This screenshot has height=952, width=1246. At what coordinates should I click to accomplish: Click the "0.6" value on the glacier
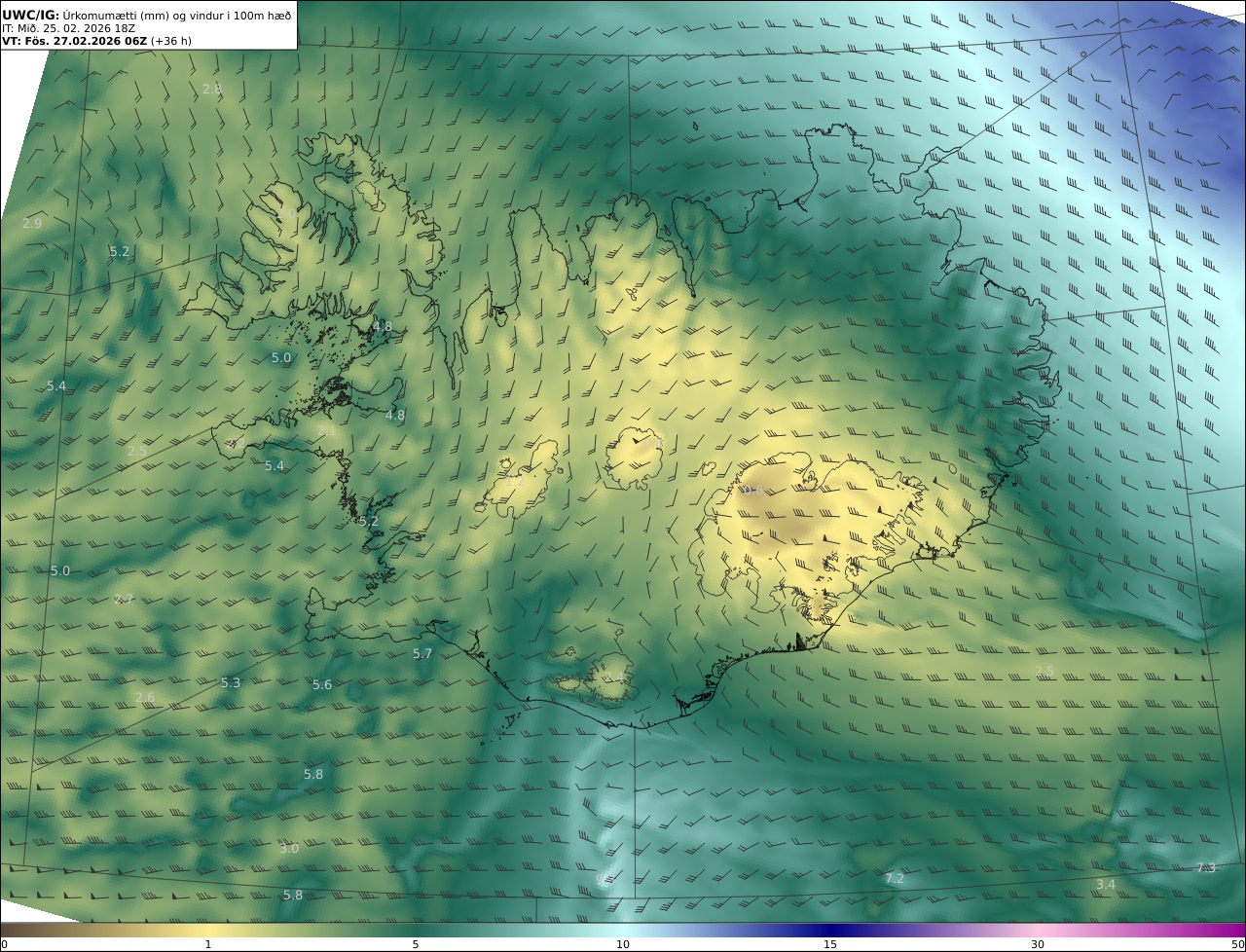click(752, 491)
